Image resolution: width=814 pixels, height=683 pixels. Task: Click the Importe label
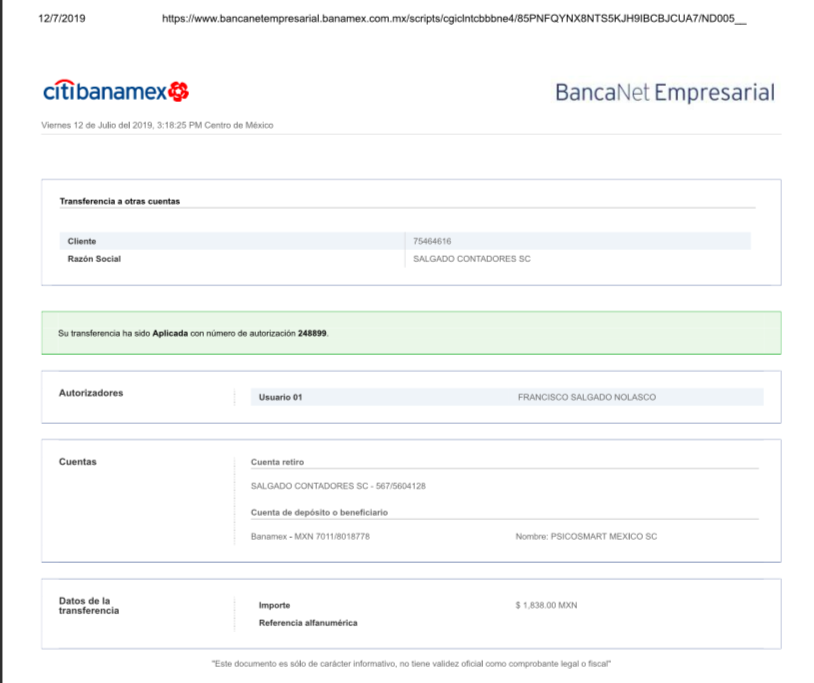275,605
